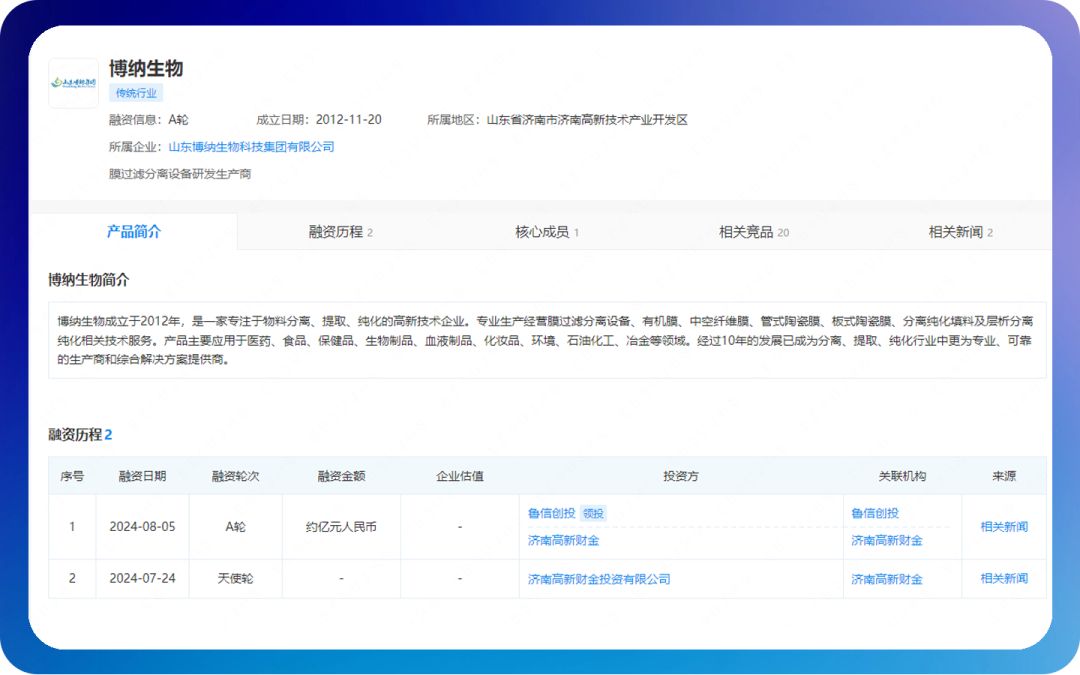Switch to the 产品简介 tab
The width and height of the screenshot is (1080, 675).
pyautogui.click(x=134, y=231)
